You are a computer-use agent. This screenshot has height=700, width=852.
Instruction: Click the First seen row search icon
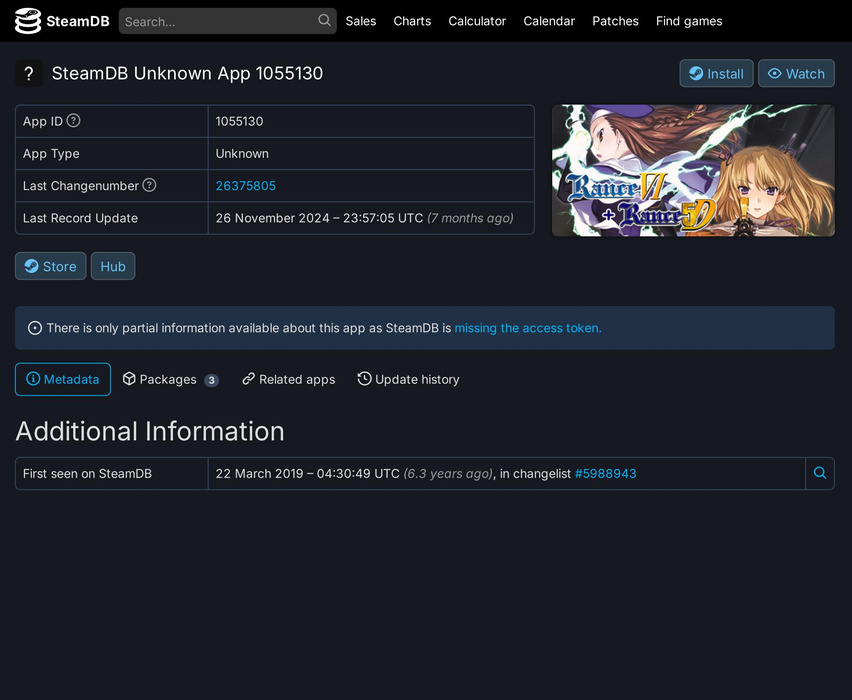click(x=820, y=473)
